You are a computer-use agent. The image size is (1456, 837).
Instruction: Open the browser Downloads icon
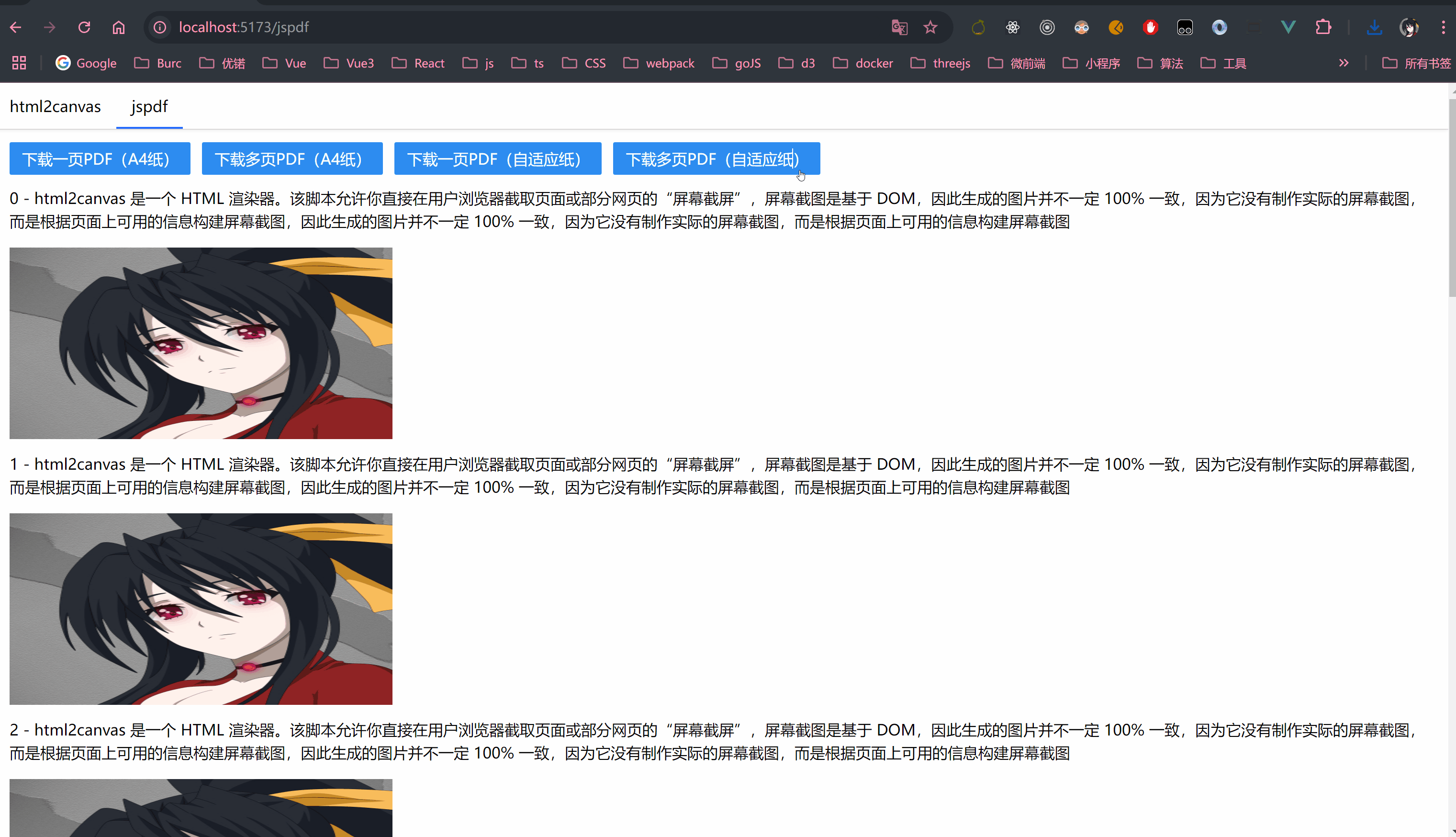coord(1375,27)
